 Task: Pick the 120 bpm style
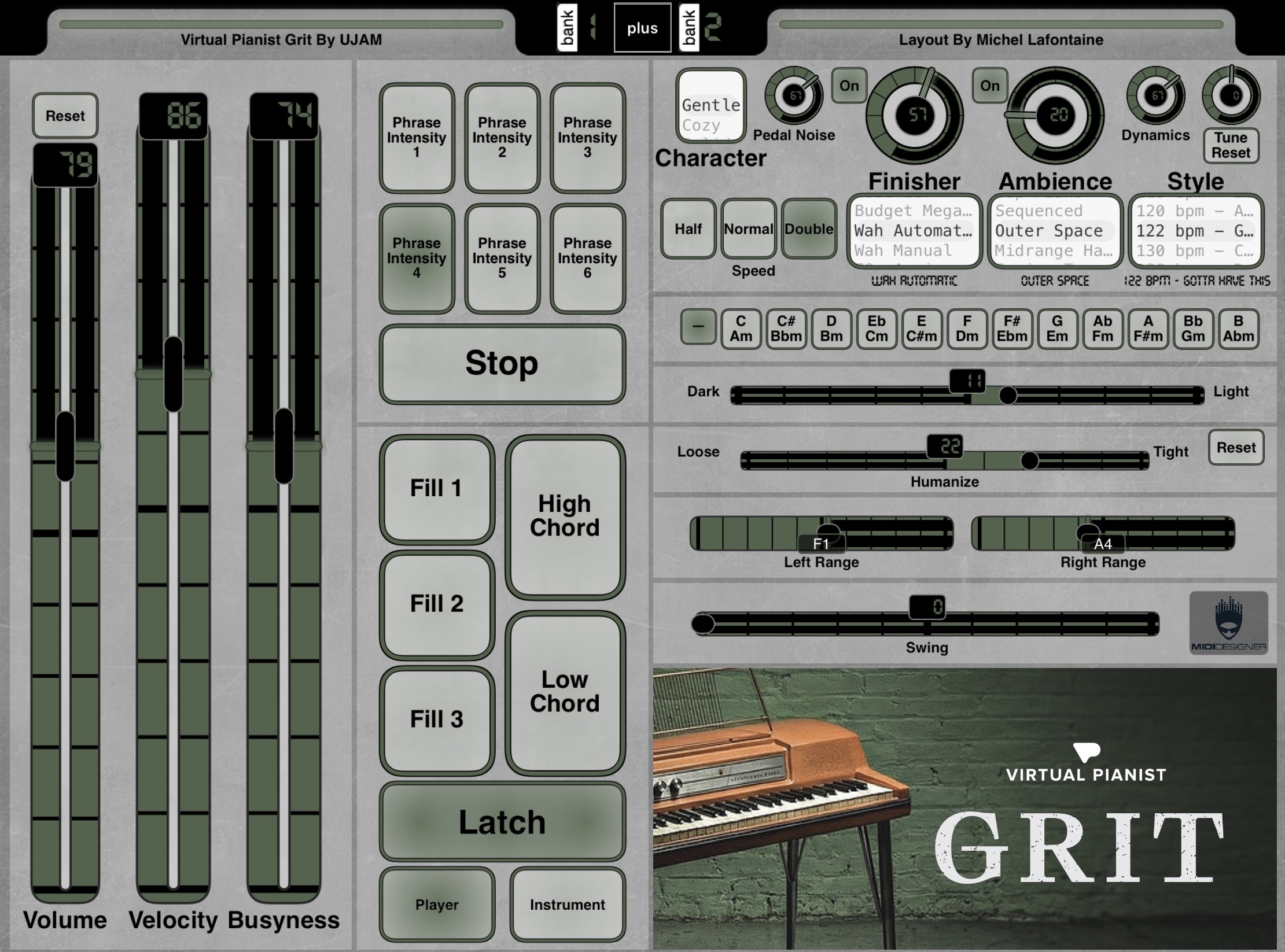pyautogui.click(x=1195, y=211)
